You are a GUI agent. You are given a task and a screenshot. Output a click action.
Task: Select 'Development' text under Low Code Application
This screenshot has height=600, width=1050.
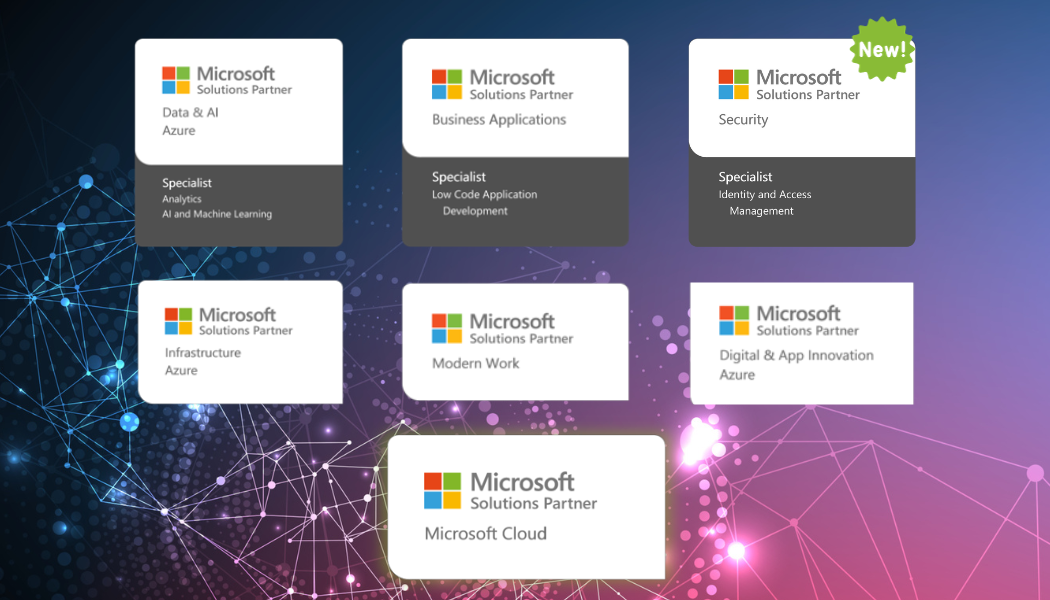click(x=475, y=211)
